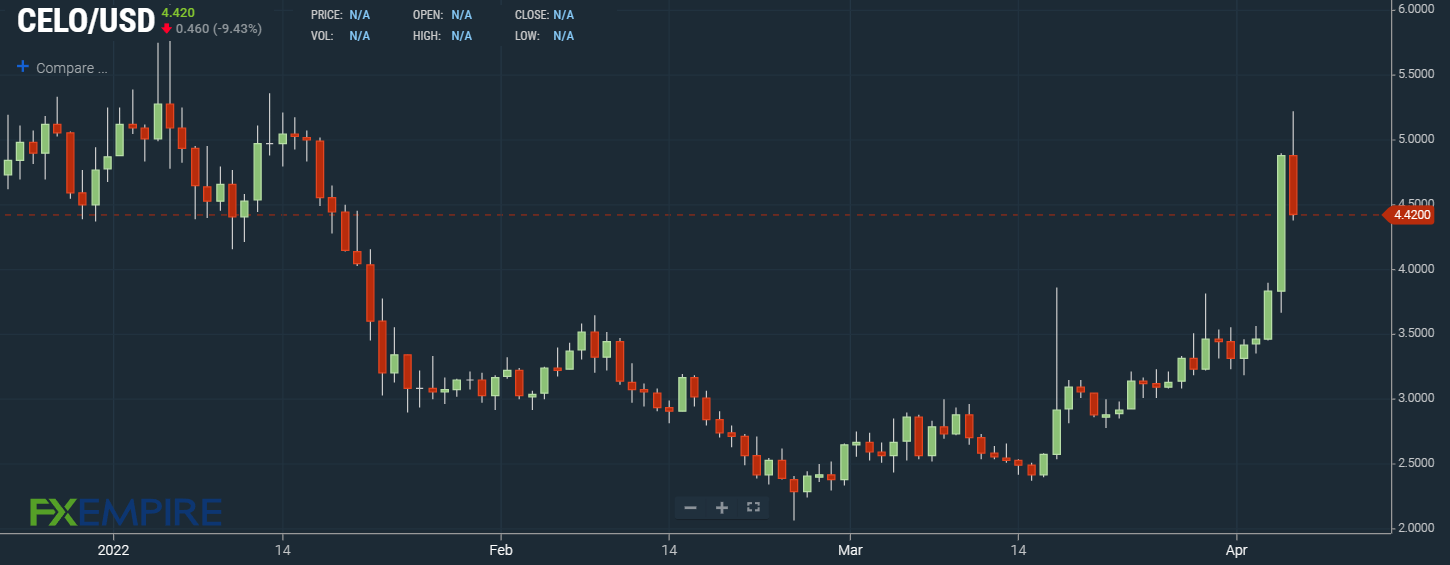Click the 5.5000 price axis label
Image resolution: width=1450 pixels, height=565 pixels.
pos(1416,74)
